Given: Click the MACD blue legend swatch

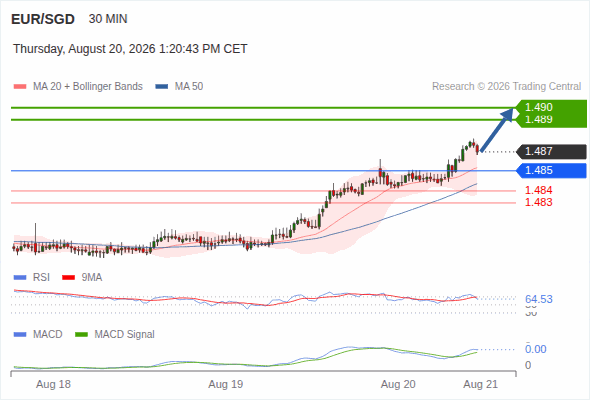Looking at the screenshot, I should (20, 335).
